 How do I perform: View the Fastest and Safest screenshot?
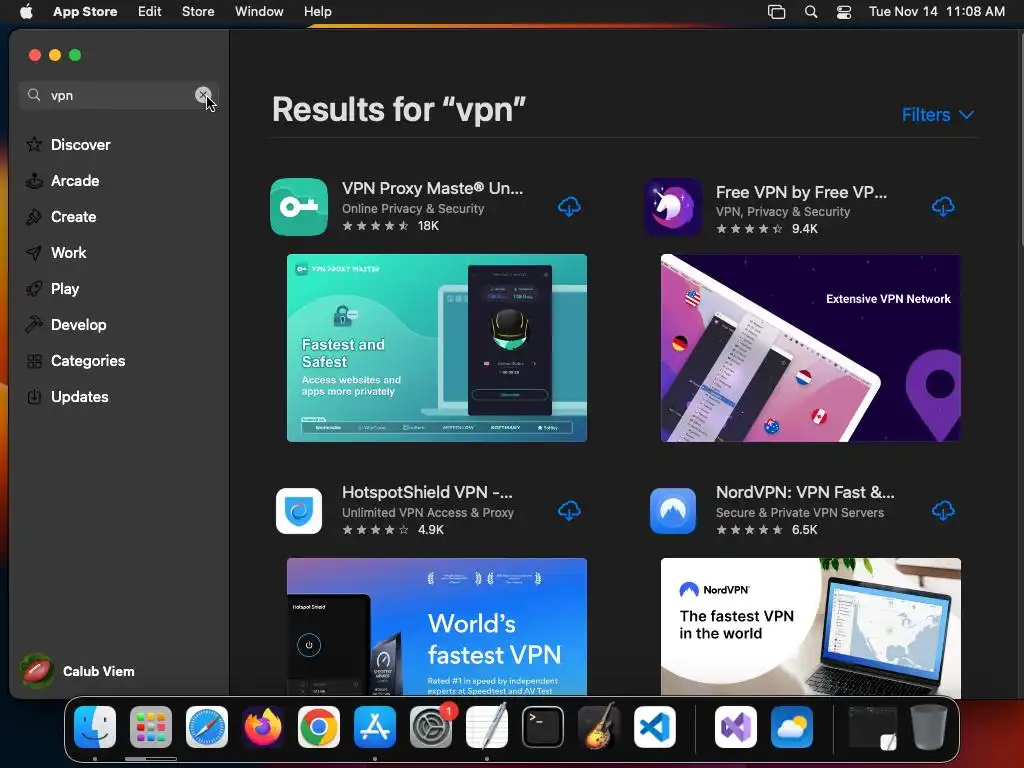[x=437, y=348]
